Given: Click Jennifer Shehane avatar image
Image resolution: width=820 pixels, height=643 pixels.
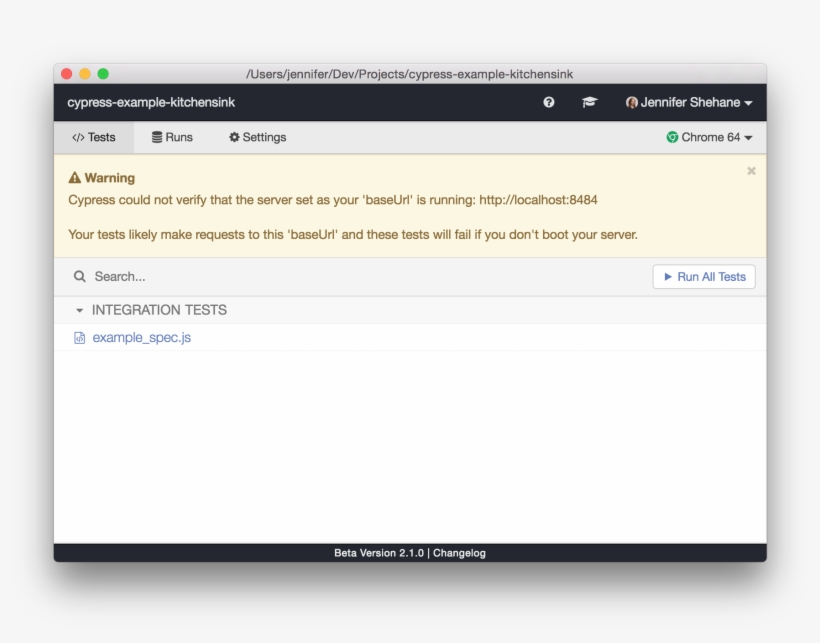Looking at the screenshot, I should 631,102.
